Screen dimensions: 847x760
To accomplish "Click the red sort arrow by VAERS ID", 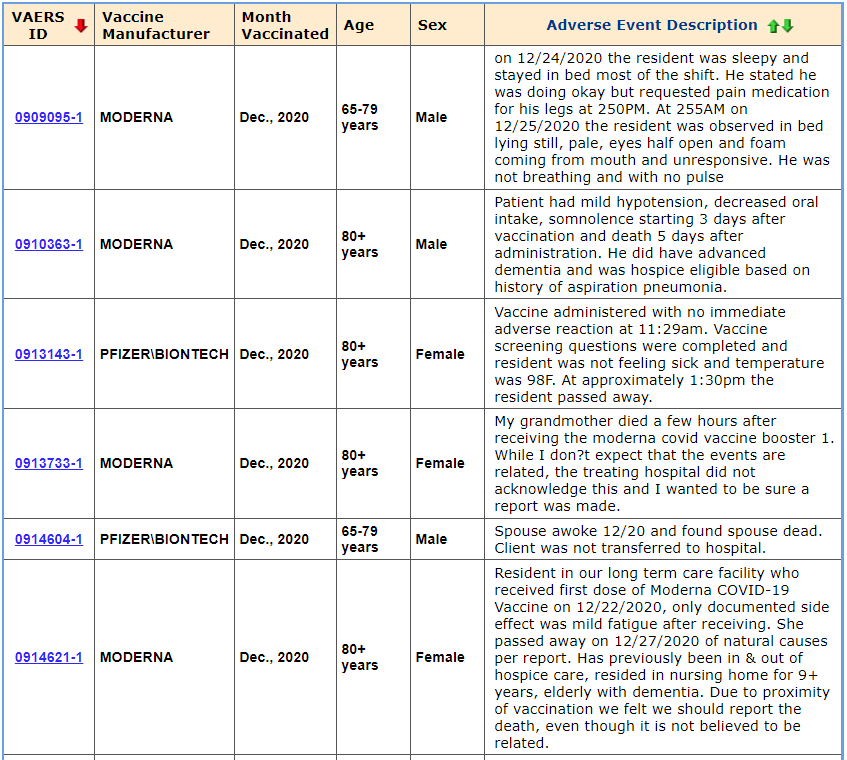I will 81,25.
